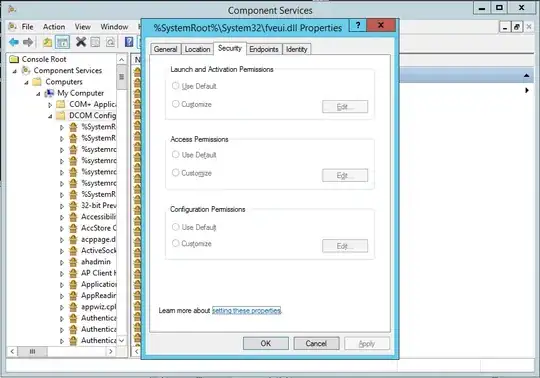Click the Up One Level folder icon
Image resolution: width=540 pixels, height=378 pixels.
pyautogui.click(x=47, y=42)
